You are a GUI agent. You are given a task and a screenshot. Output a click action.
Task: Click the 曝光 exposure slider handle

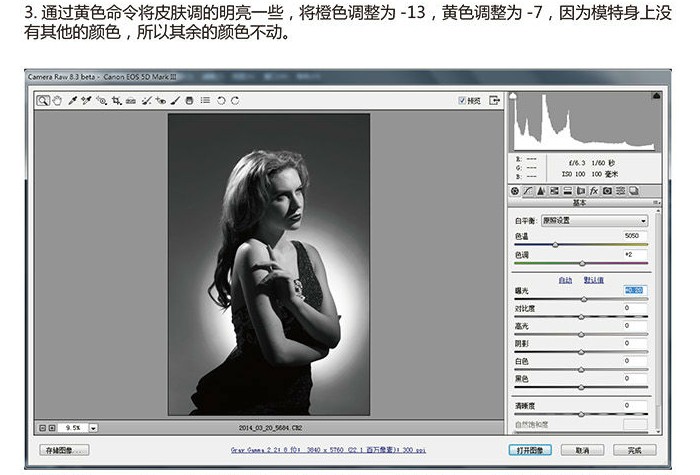(x=583, y=300)
